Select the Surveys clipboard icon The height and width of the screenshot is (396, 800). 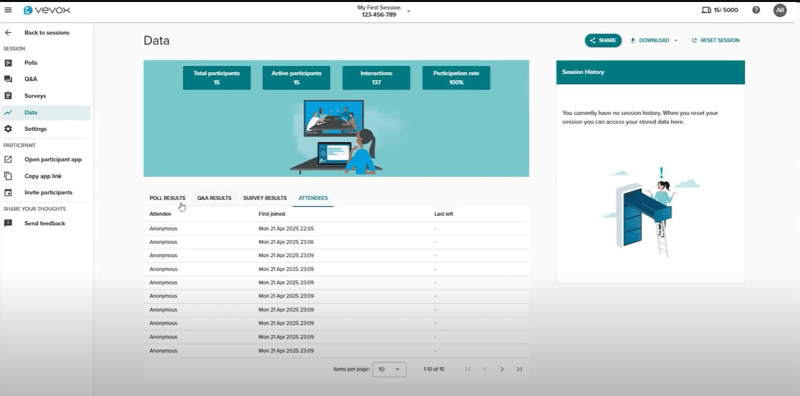click(8, 95)
